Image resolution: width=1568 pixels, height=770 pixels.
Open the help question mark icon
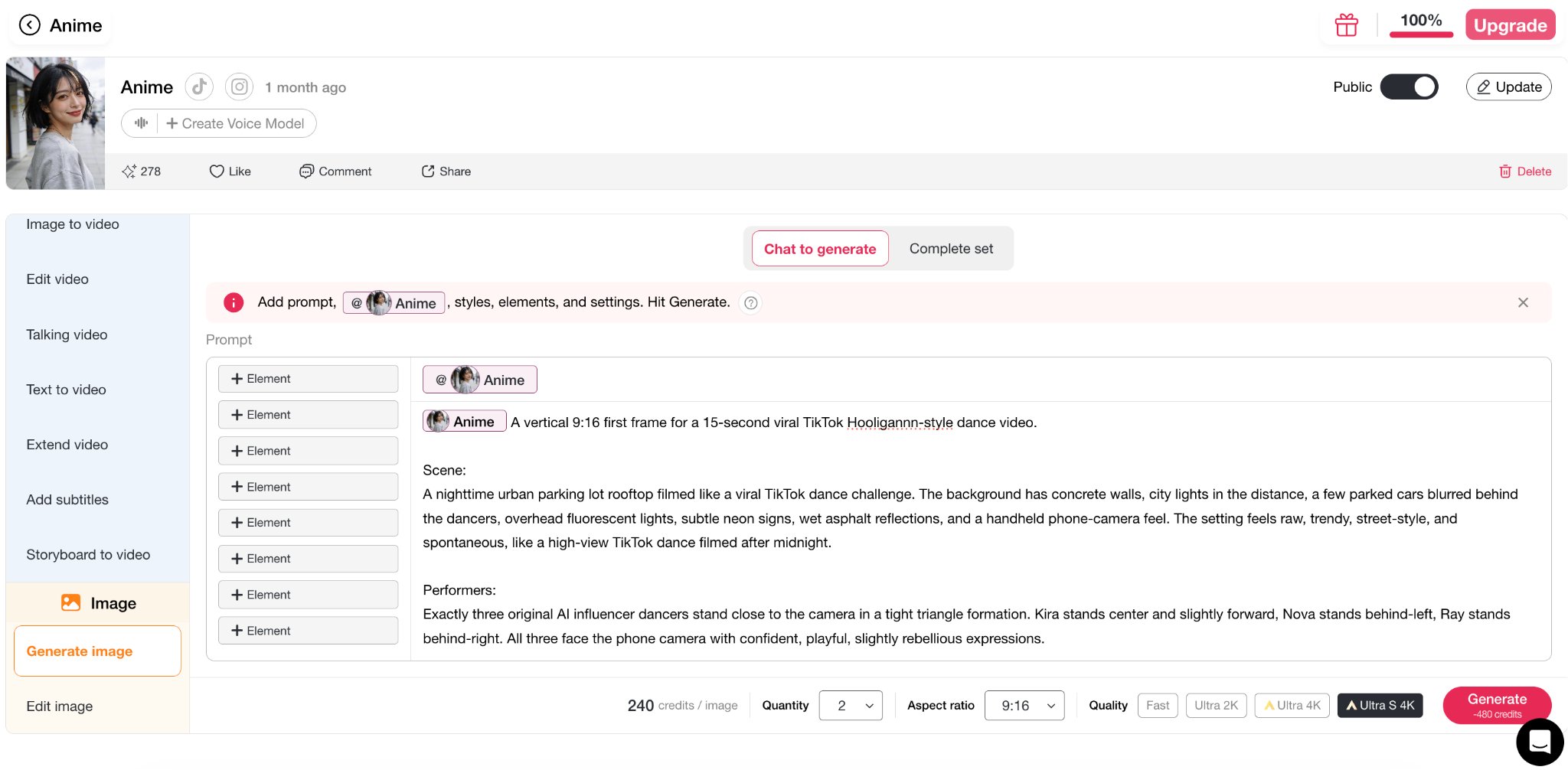751,303
